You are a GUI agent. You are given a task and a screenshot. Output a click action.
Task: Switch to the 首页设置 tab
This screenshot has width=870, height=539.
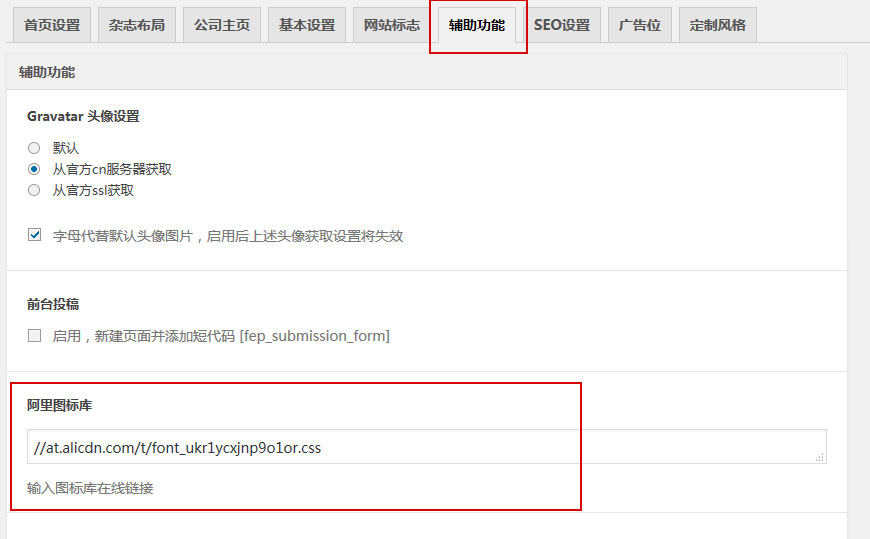[x=52, y=25]
